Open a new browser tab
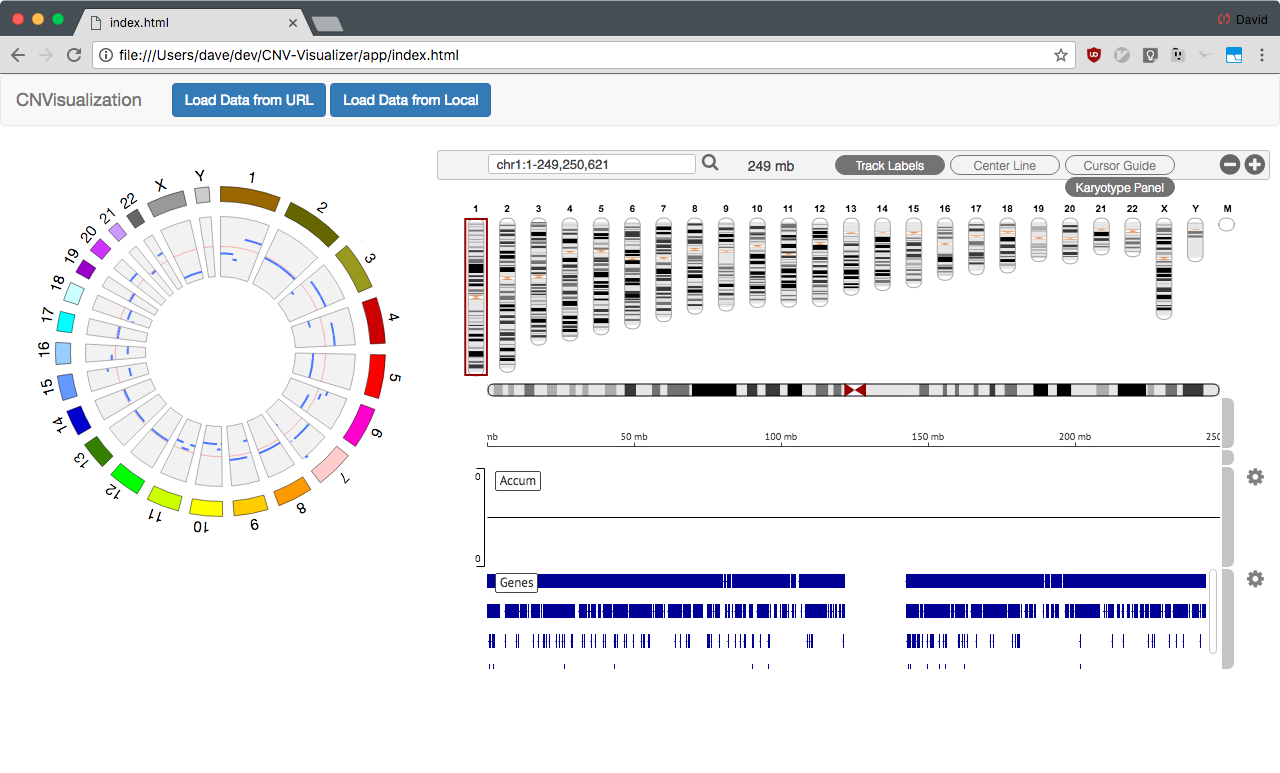This screenshot has height=773, width=1280. point(327,23)
